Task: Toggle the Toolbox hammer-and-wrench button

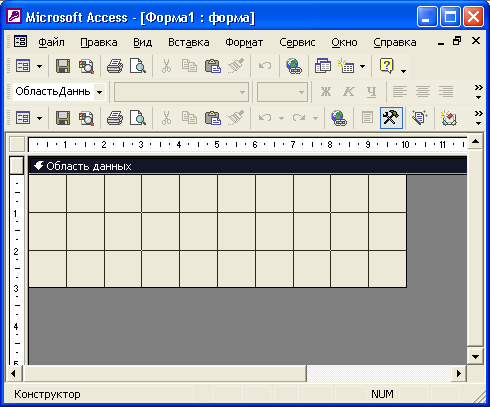Action: [391, 118]
